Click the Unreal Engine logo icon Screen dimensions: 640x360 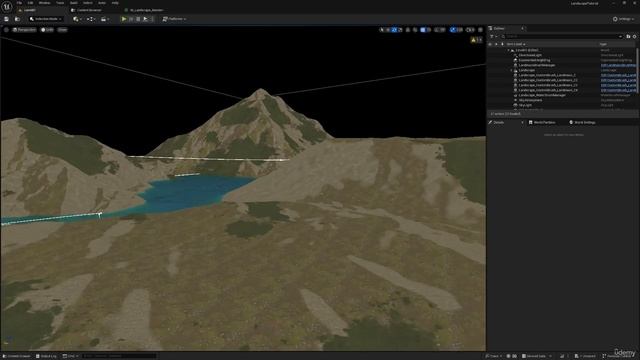point(7,7)
